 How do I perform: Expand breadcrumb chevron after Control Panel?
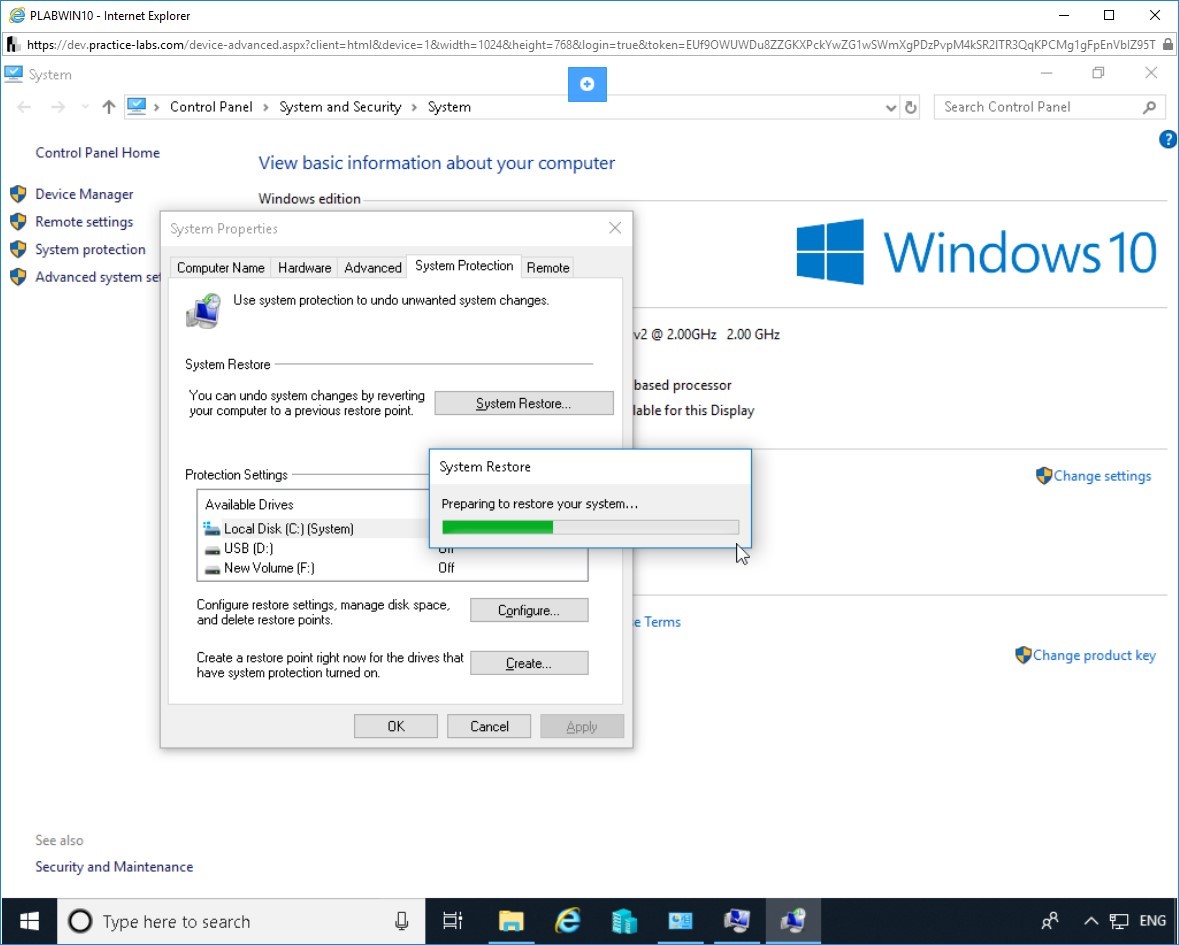tap(266, 108)
